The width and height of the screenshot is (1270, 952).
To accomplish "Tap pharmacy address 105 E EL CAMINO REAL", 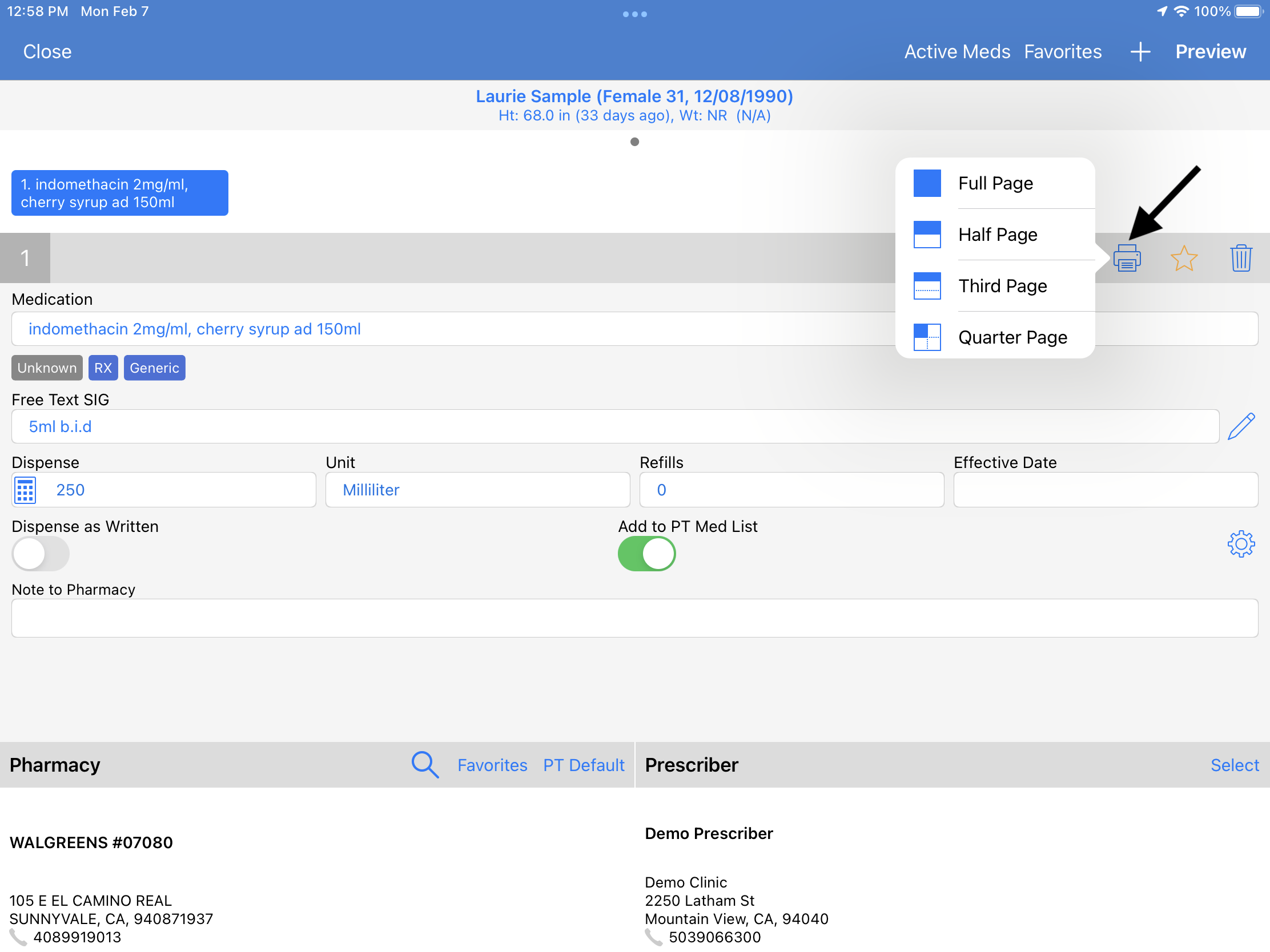I will tap(91, 901).
